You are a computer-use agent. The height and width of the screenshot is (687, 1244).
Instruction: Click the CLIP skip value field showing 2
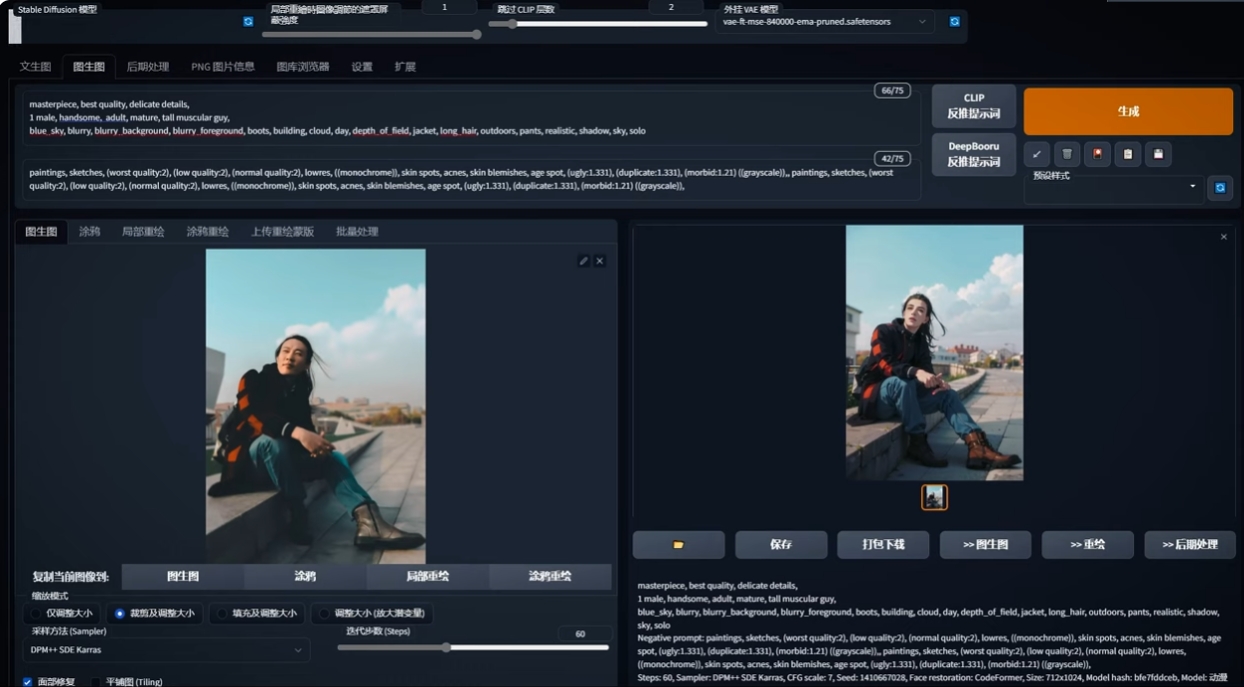(x=671, y=7)
